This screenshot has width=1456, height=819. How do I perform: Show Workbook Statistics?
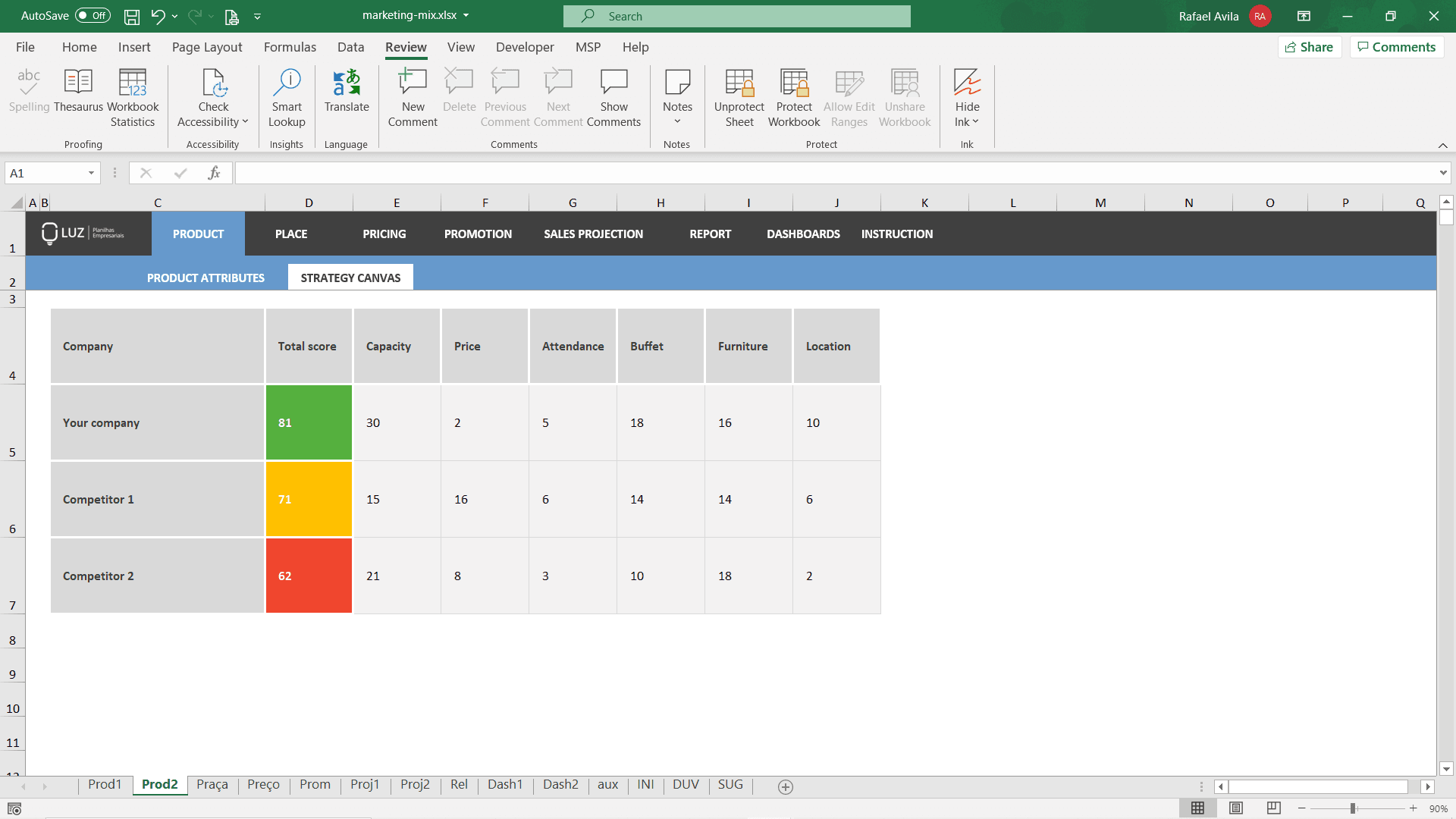133,97
